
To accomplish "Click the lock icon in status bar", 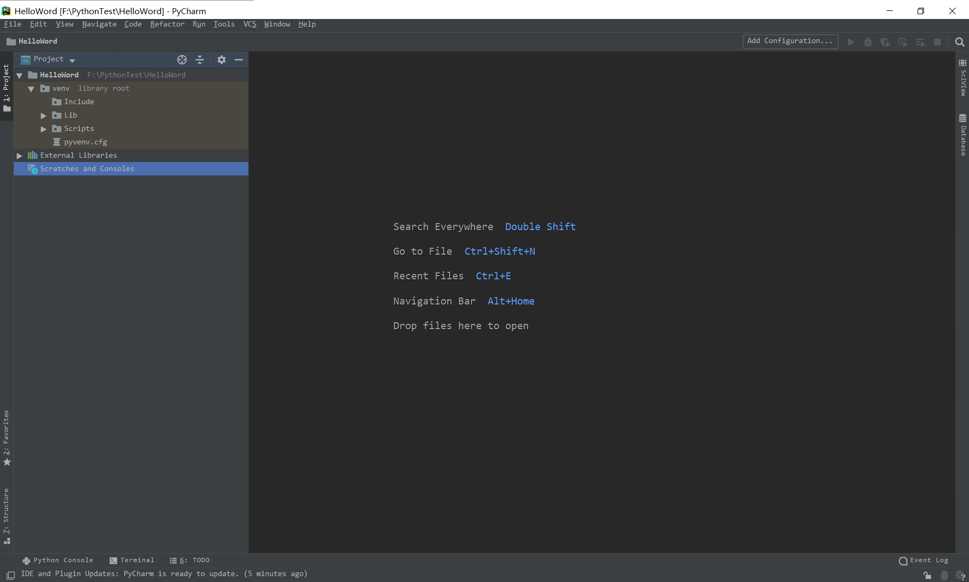I will tap(927, 575).
